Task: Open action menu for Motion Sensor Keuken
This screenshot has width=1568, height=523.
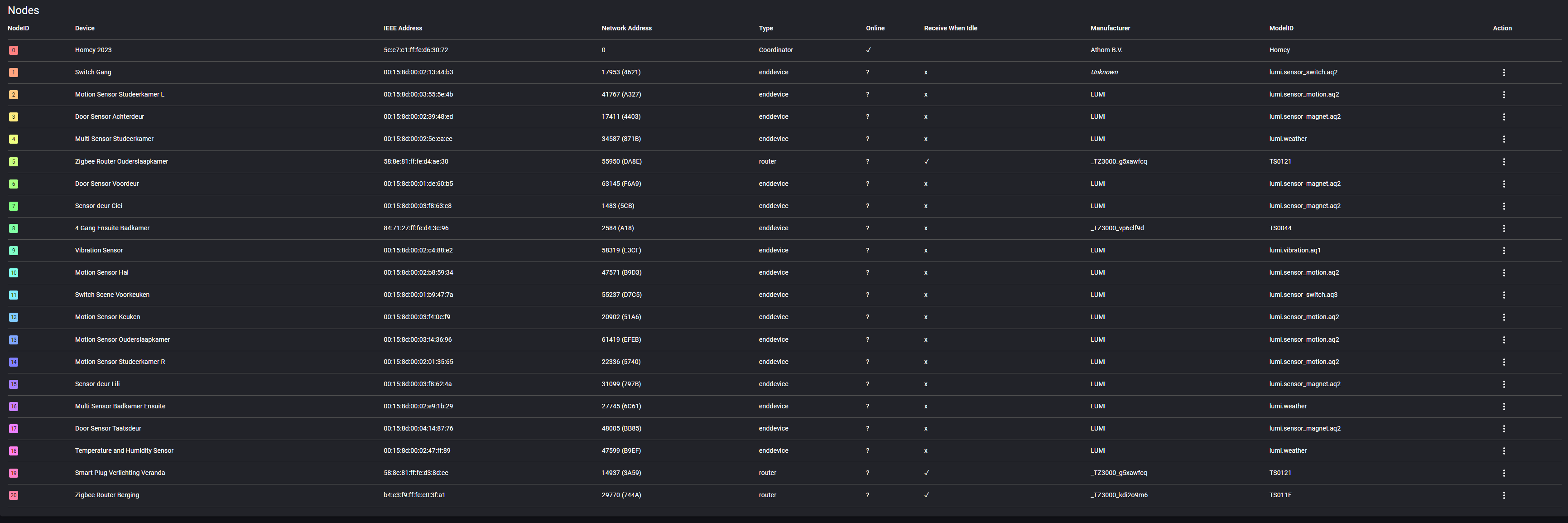Action: (x=1504, y=317)
